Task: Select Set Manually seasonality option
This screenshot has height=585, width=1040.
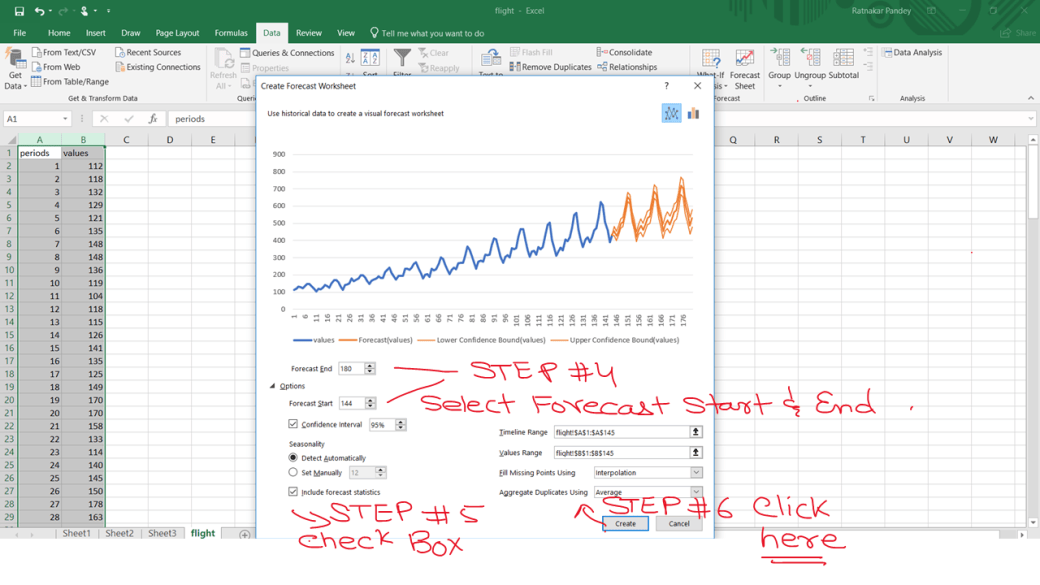Action: coord(292,472)
